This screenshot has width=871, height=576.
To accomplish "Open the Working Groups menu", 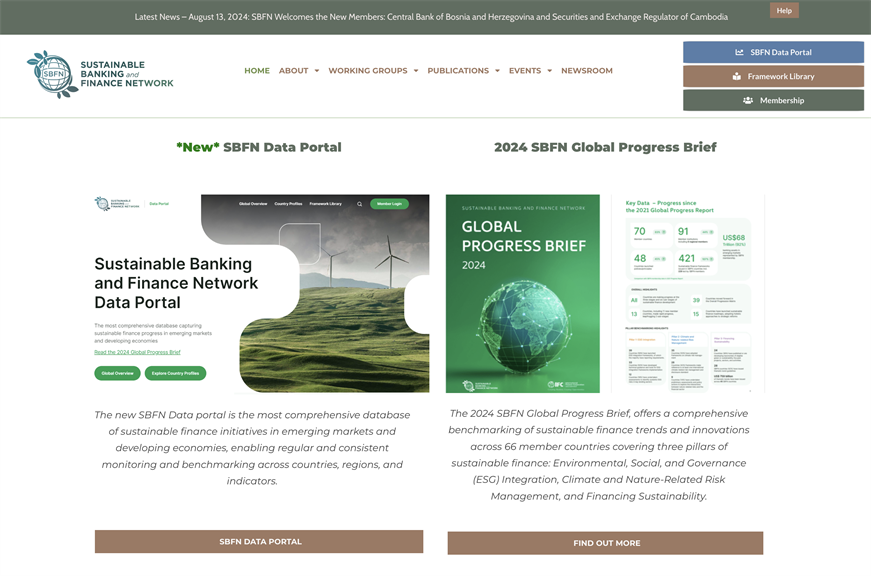I will click(x=368, y=71).
